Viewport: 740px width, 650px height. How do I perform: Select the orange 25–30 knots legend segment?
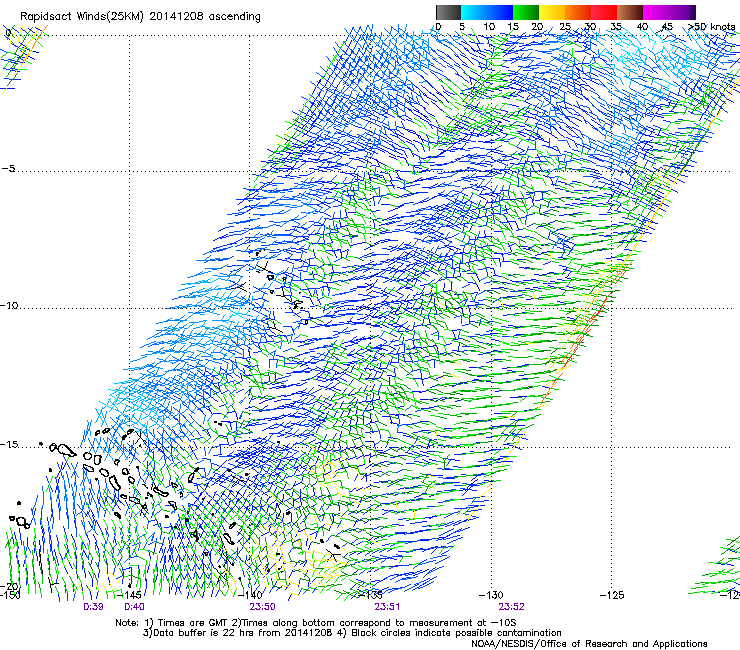click(x=578, y=12)
